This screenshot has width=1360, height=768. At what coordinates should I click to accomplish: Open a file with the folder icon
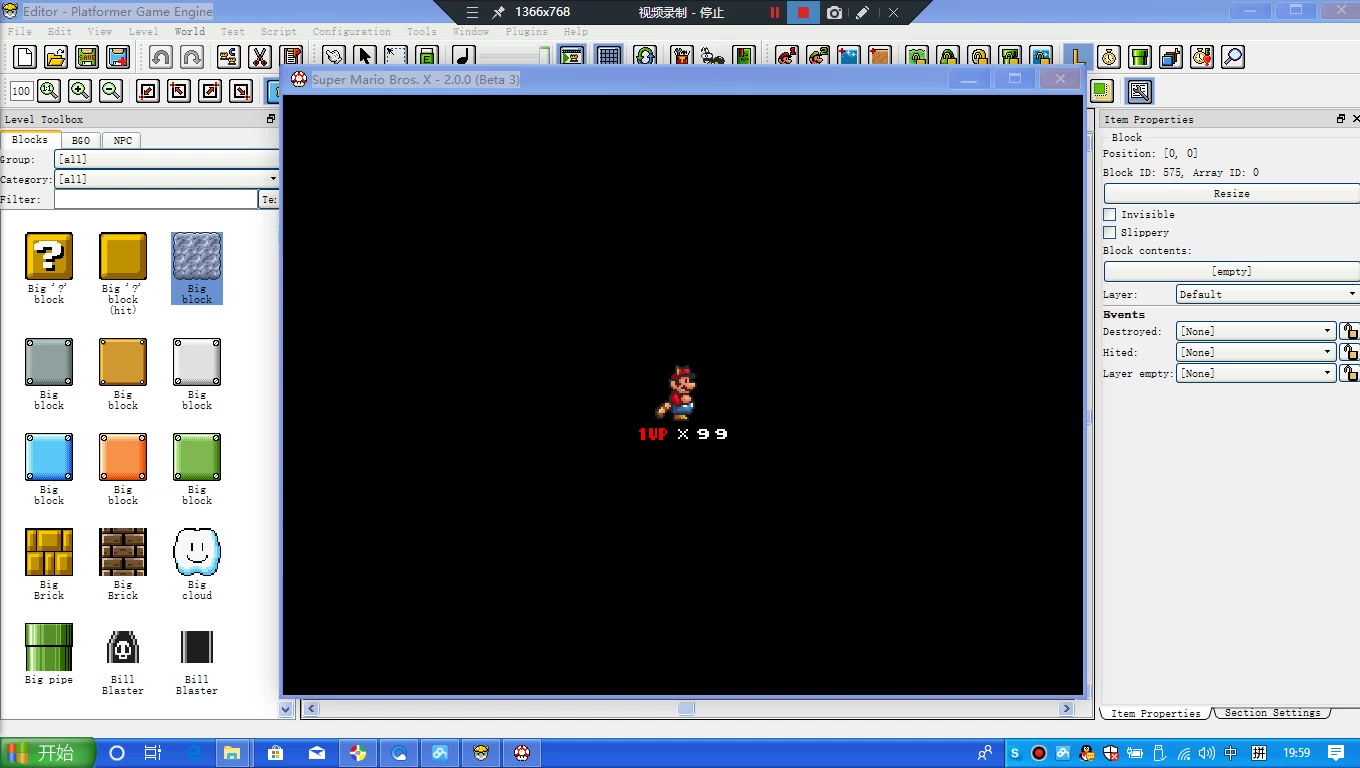tap(56, 57)
